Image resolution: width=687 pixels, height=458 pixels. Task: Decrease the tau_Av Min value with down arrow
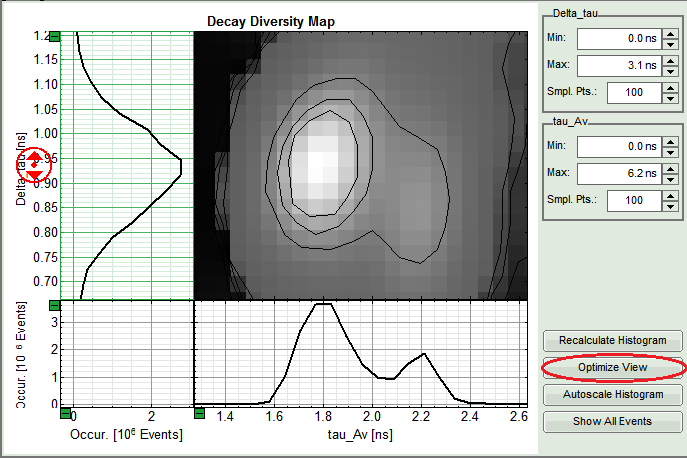[669, 151]
